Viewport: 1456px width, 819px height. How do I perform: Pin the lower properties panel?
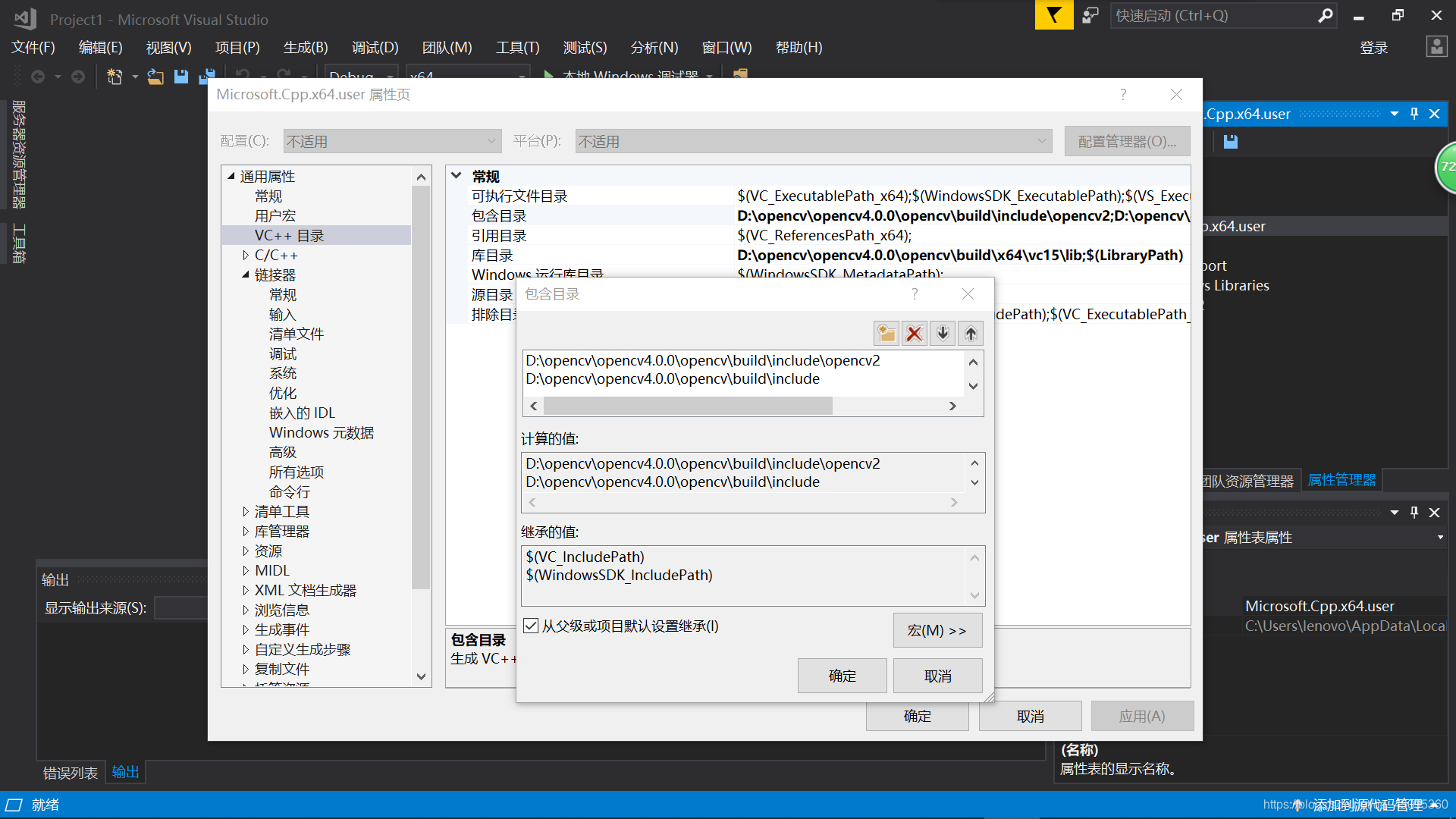pyautogui.click(x=1414, y=513)
